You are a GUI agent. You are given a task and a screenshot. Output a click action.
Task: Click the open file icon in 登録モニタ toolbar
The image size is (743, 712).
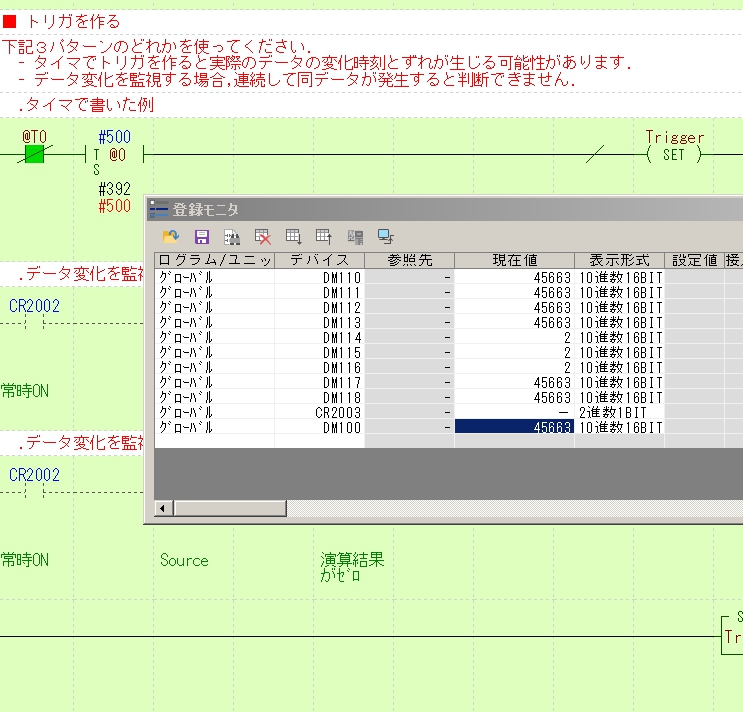click(x=171, y=236)
